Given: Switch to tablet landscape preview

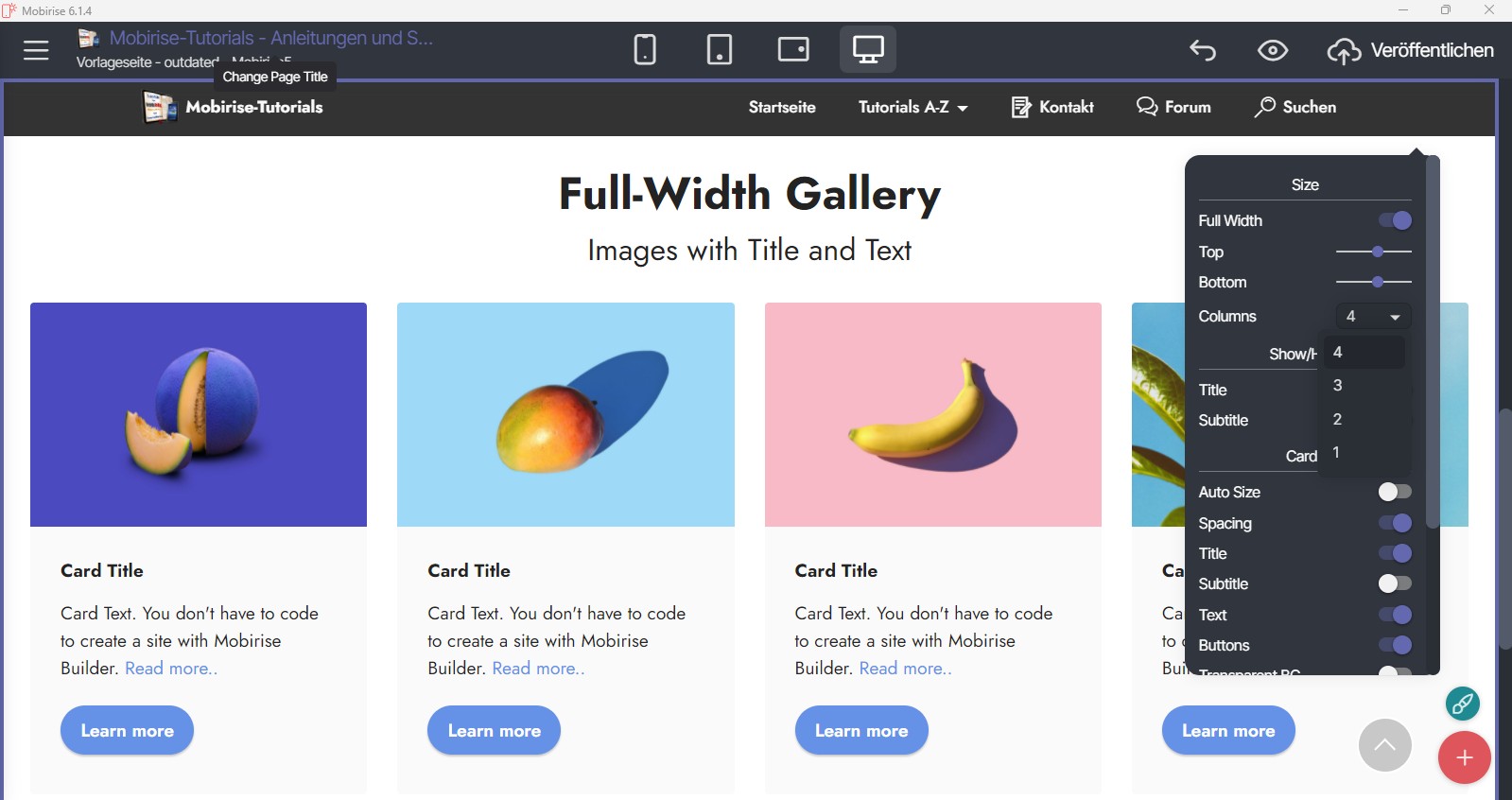Looking at the screenshot, I should coord(793,49).
